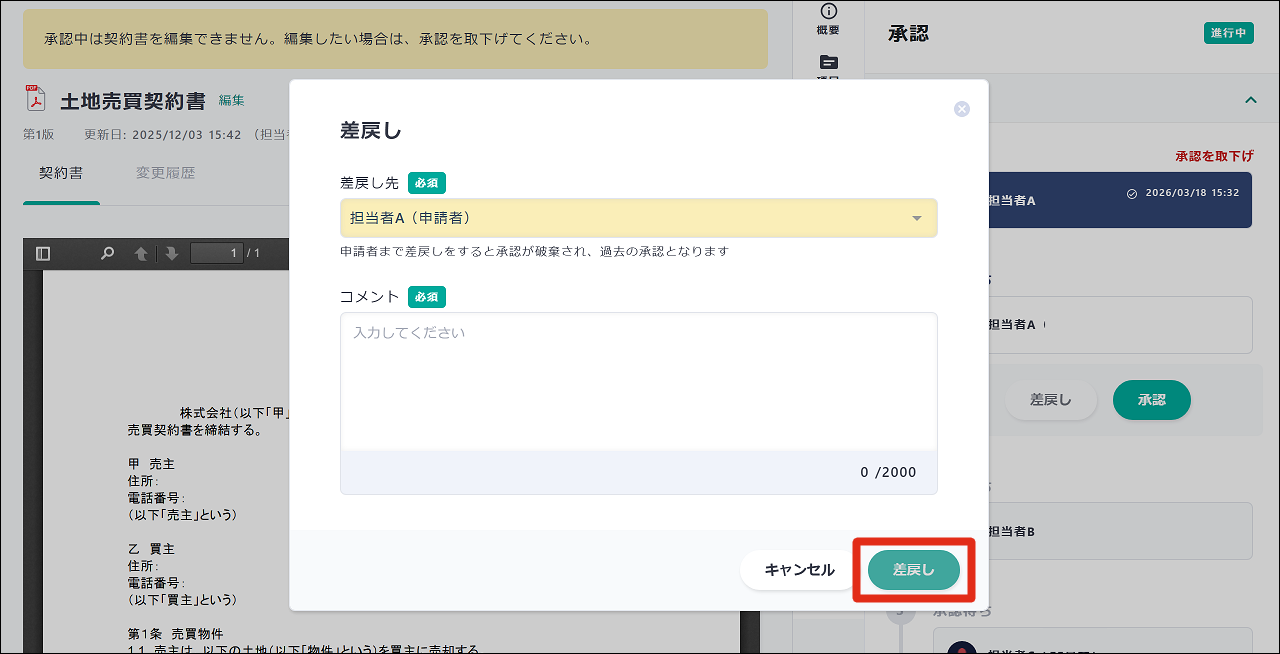Click the PDF page number field
This screenshot has height=654, width=1280.
(216, 254)
